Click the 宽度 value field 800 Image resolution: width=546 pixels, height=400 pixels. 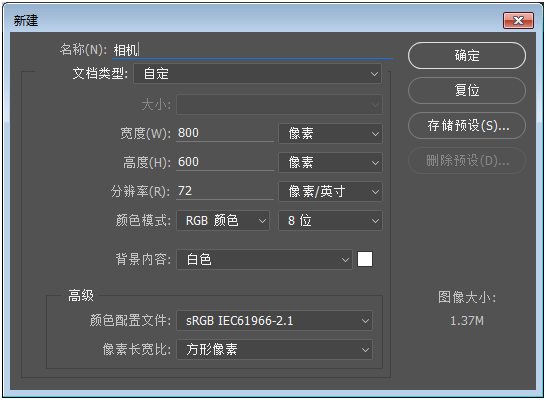225,133
